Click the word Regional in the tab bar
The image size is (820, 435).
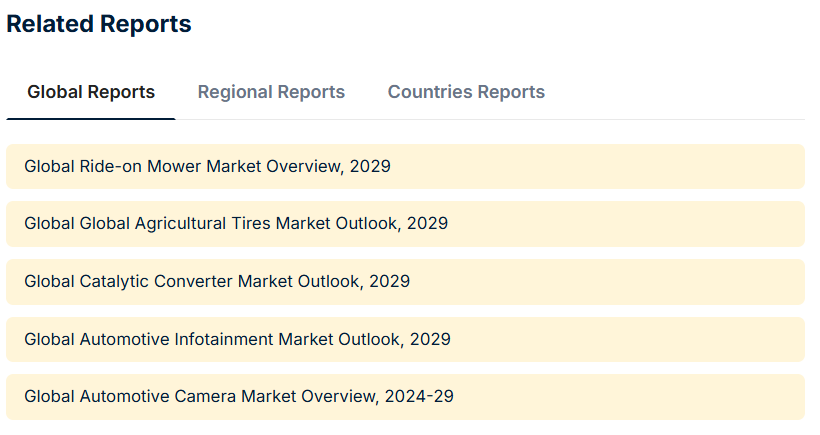[235, 92]
